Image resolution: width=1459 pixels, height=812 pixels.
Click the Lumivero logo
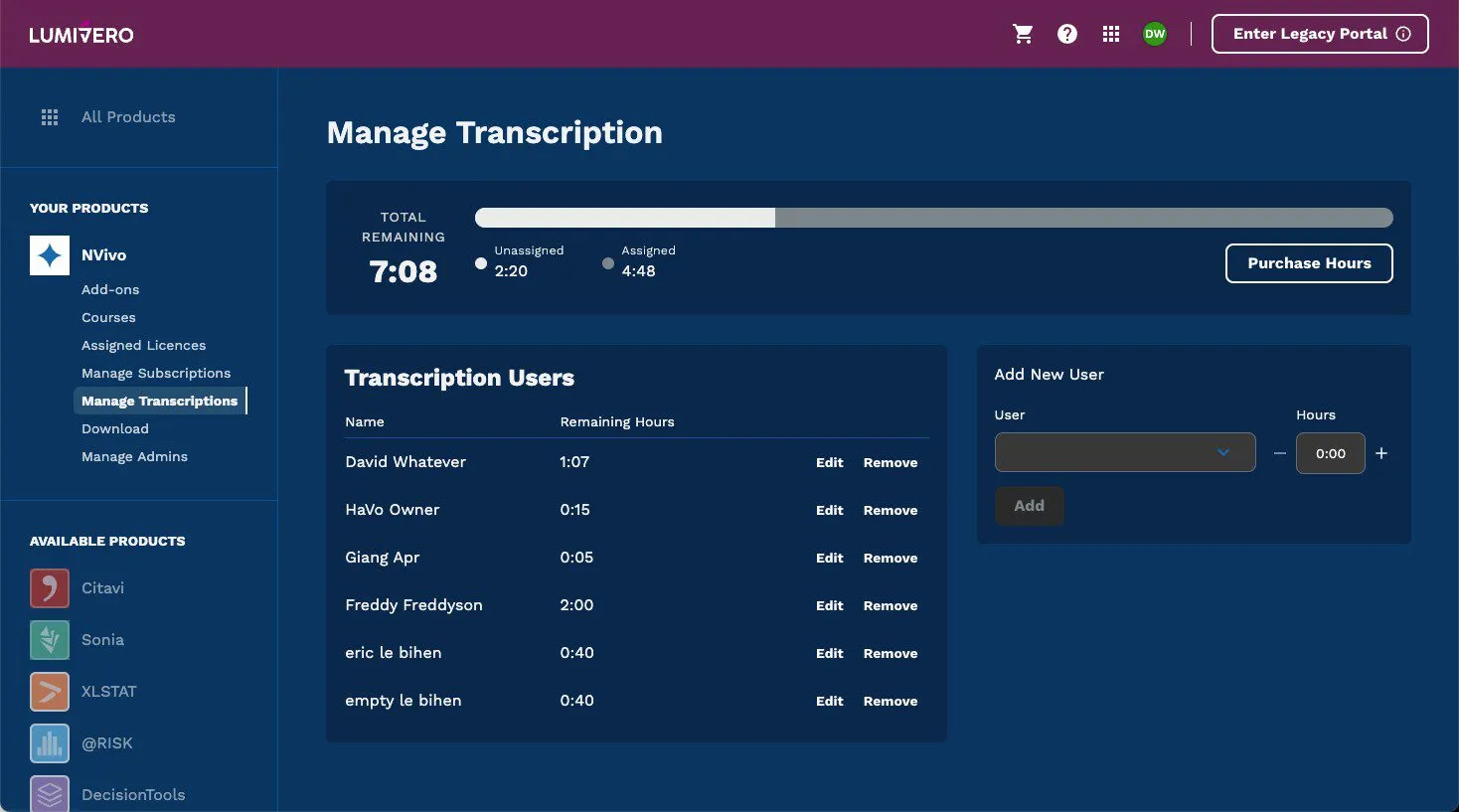point(81,33)
